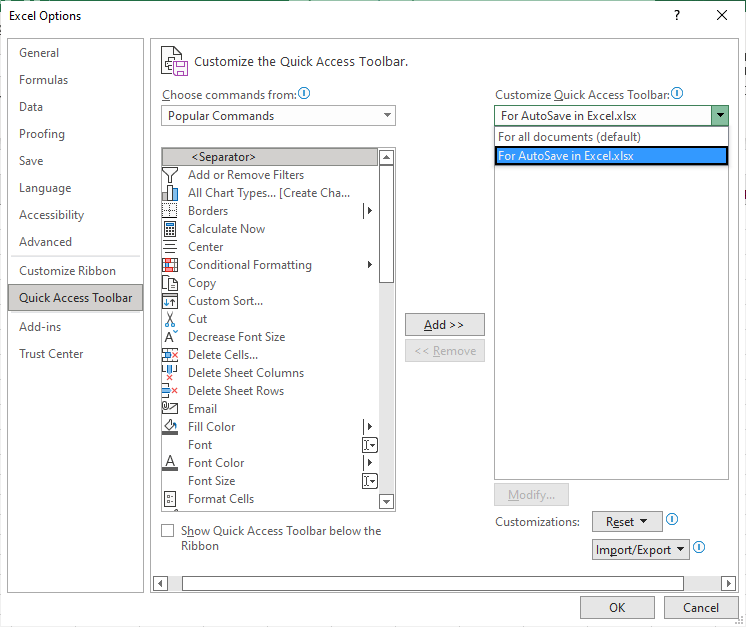746x627 pixels.
Task: Open the Data options category
Action: [75, 107]
